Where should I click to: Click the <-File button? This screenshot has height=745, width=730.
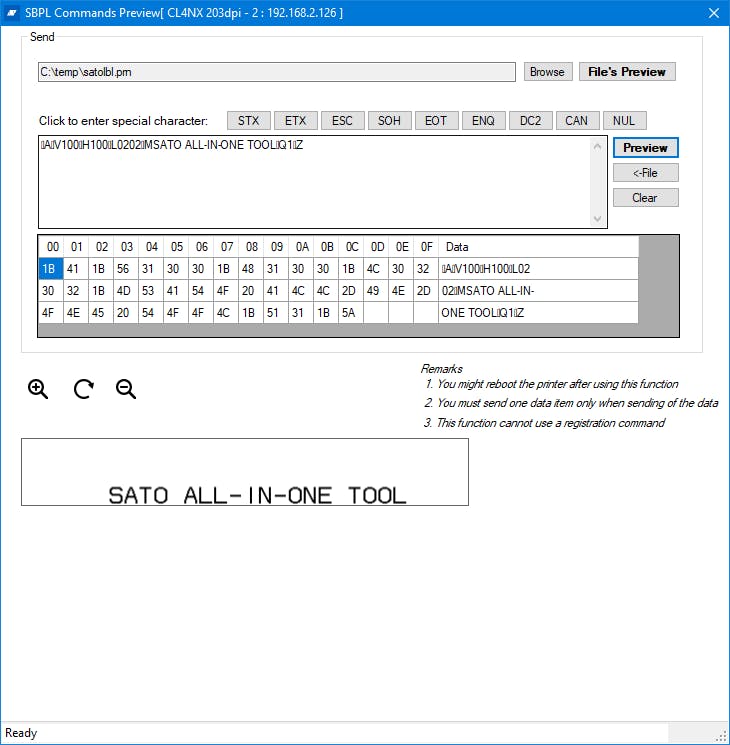point(645,173)
